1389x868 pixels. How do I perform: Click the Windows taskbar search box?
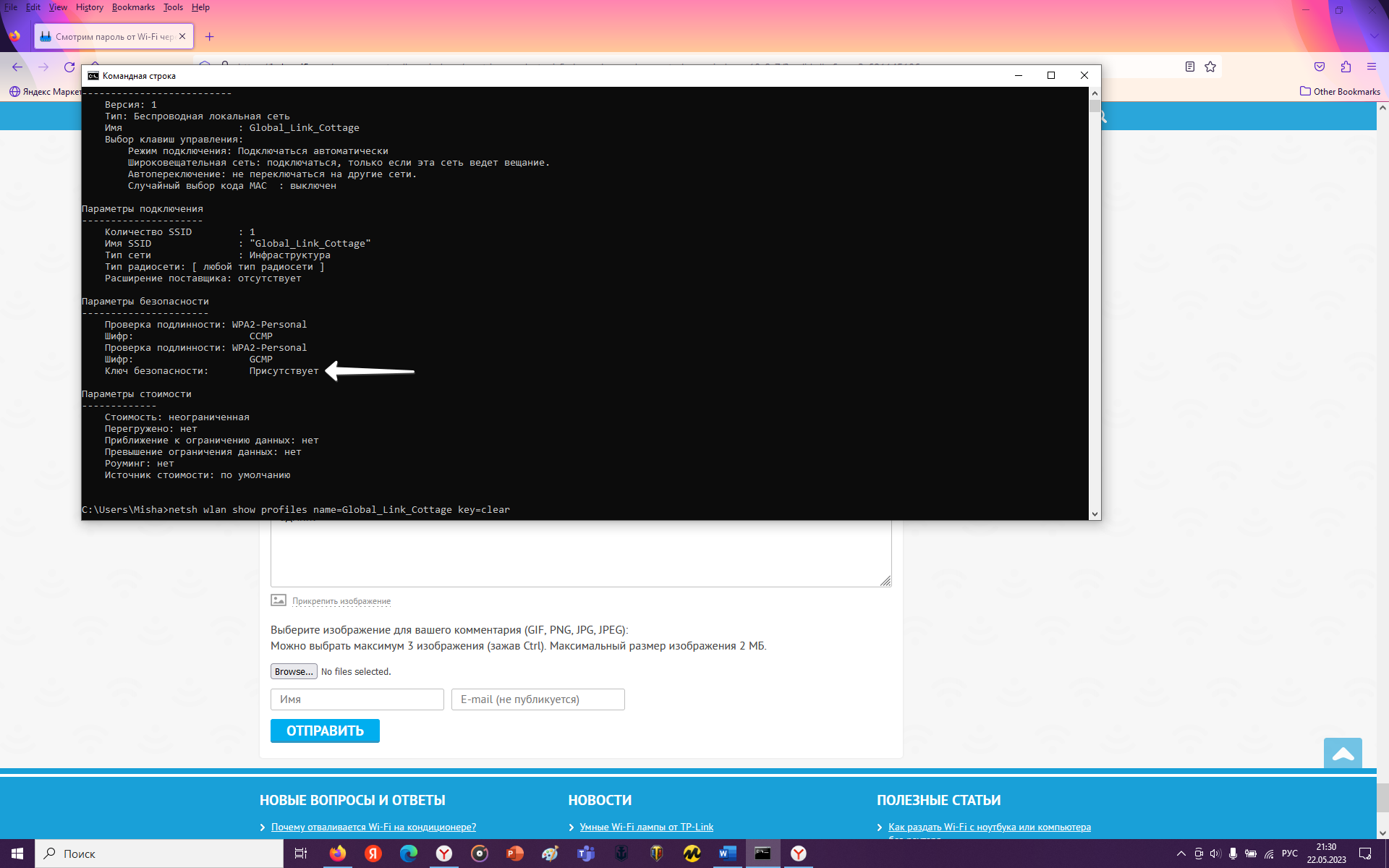coord(159,854)
